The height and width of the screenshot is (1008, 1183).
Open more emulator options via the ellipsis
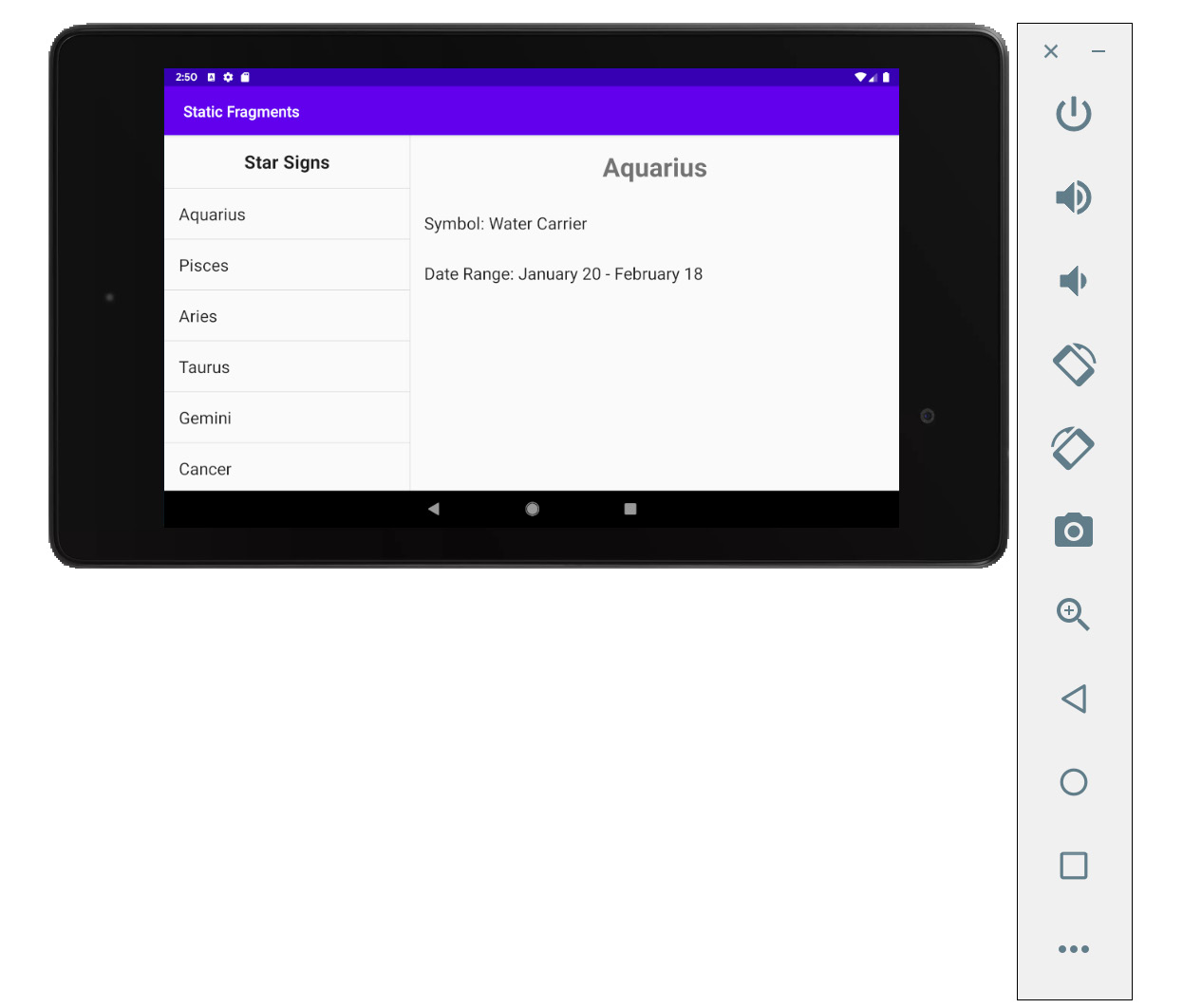(1073, 948)
